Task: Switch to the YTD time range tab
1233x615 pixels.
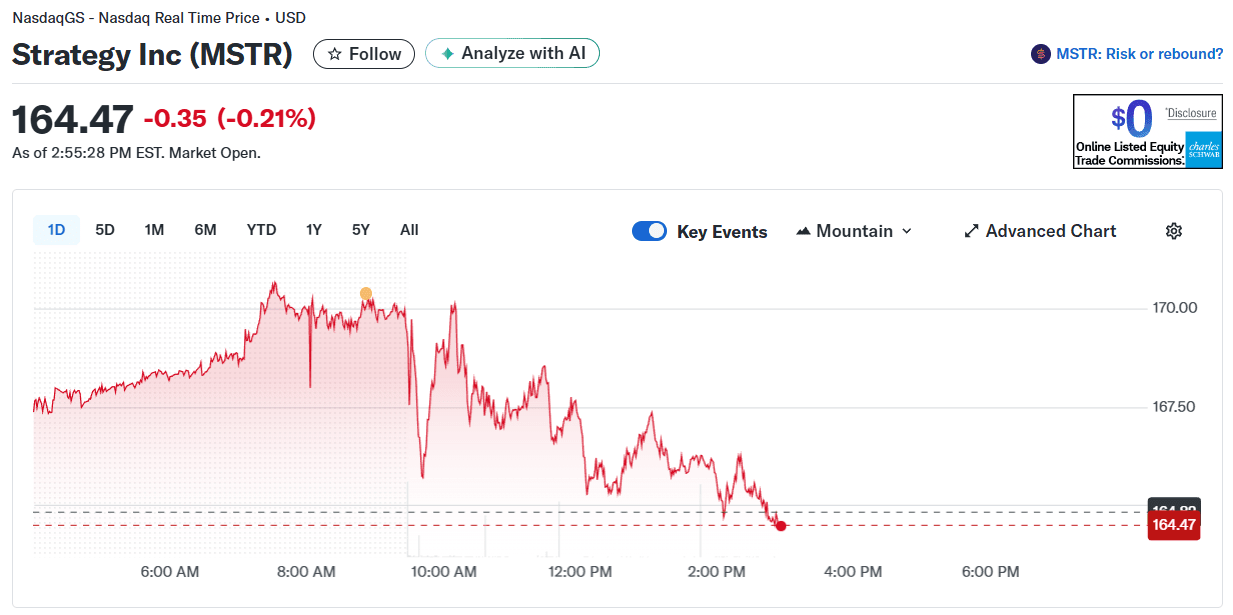Action: point(261,229)
